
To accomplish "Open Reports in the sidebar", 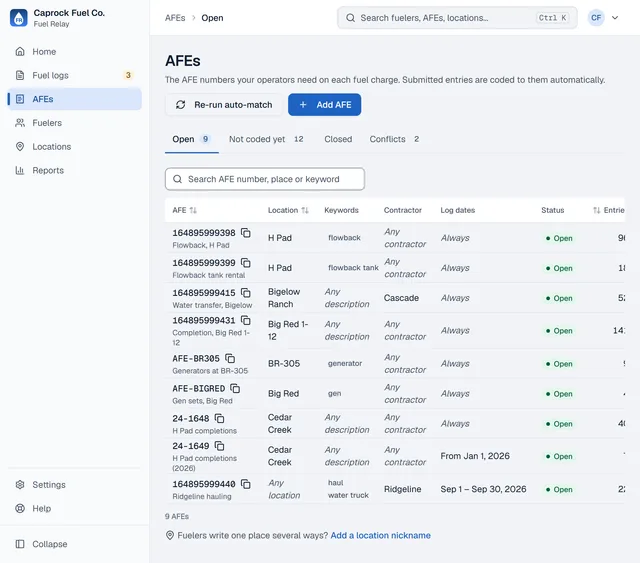I will pos(74,170).
